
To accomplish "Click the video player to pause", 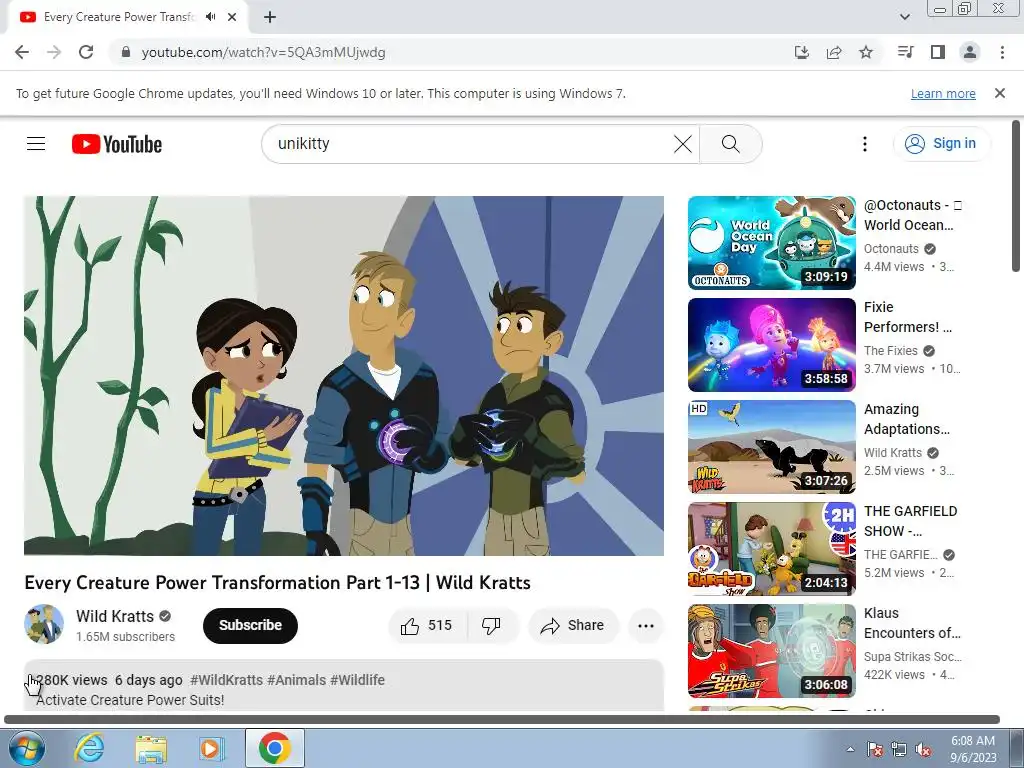I will coord(344,376).
